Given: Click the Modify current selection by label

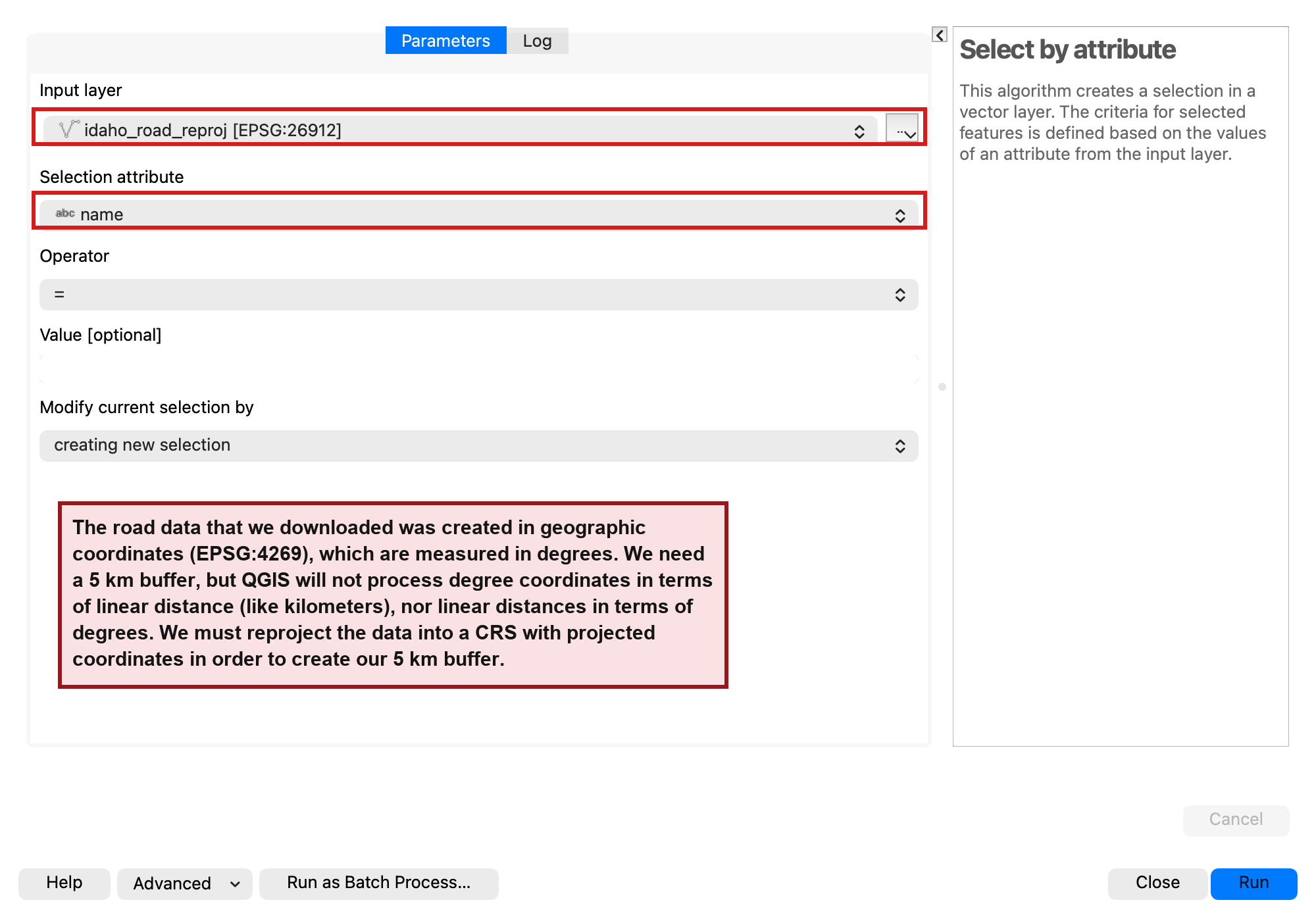Looking at the screenshot, I should click(147, 407).
